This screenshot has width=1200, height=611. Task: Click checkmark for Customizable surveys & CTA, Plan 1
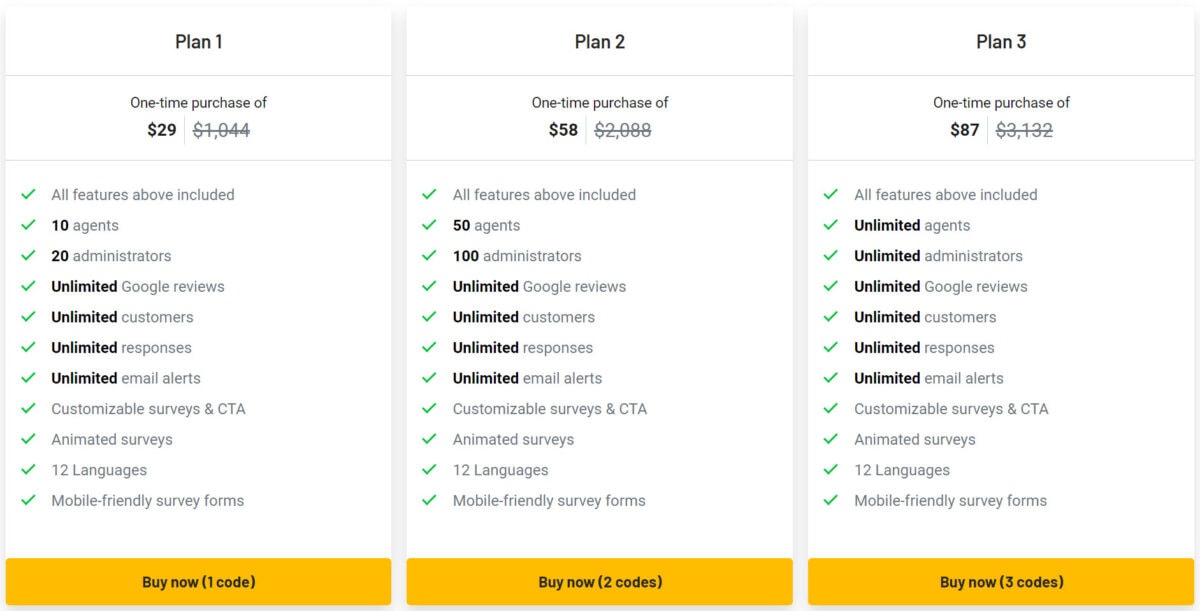point(29,408)
